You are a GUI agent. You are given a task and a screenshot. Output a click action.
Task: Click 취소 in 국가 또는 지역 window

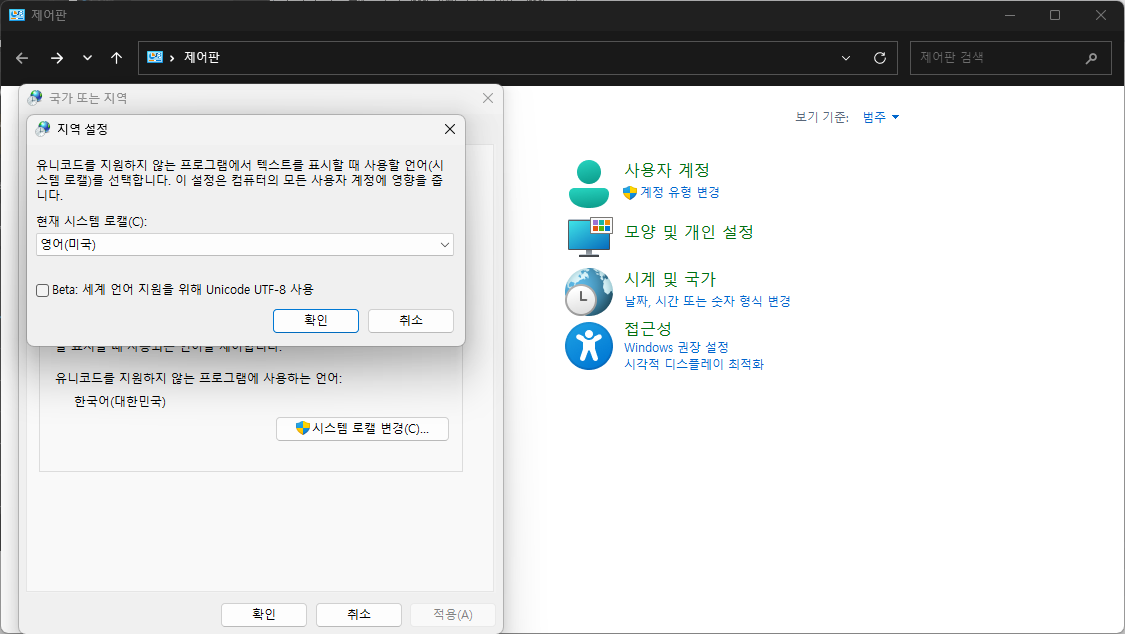(x=359, y=615)
